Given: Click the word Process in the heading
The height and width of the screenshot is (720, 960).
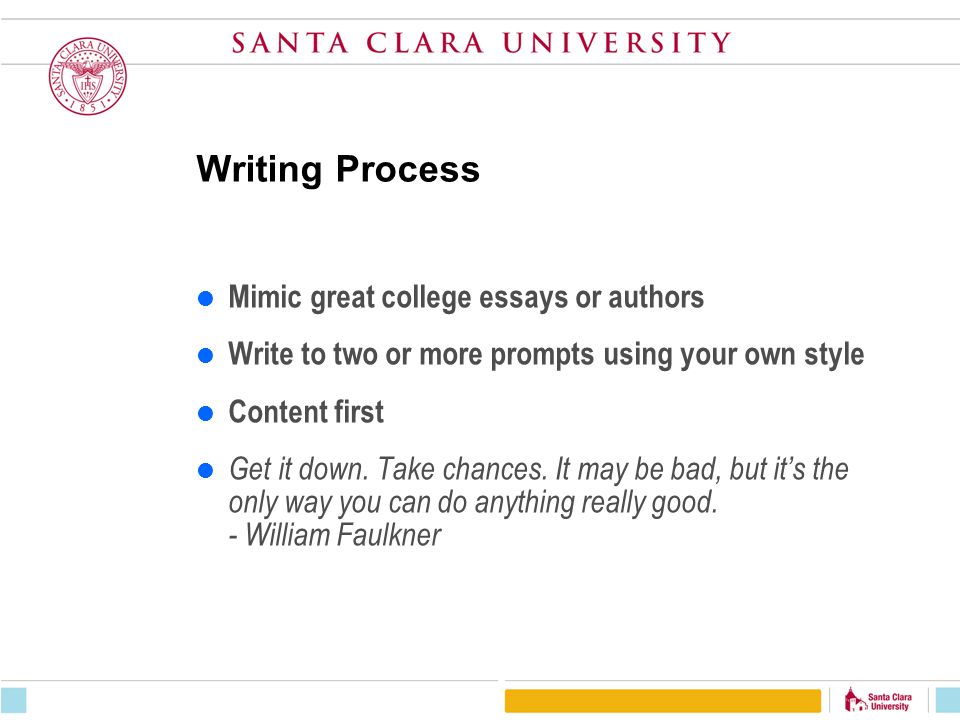Looking at the screenshot, I should [x=408, y=169].
